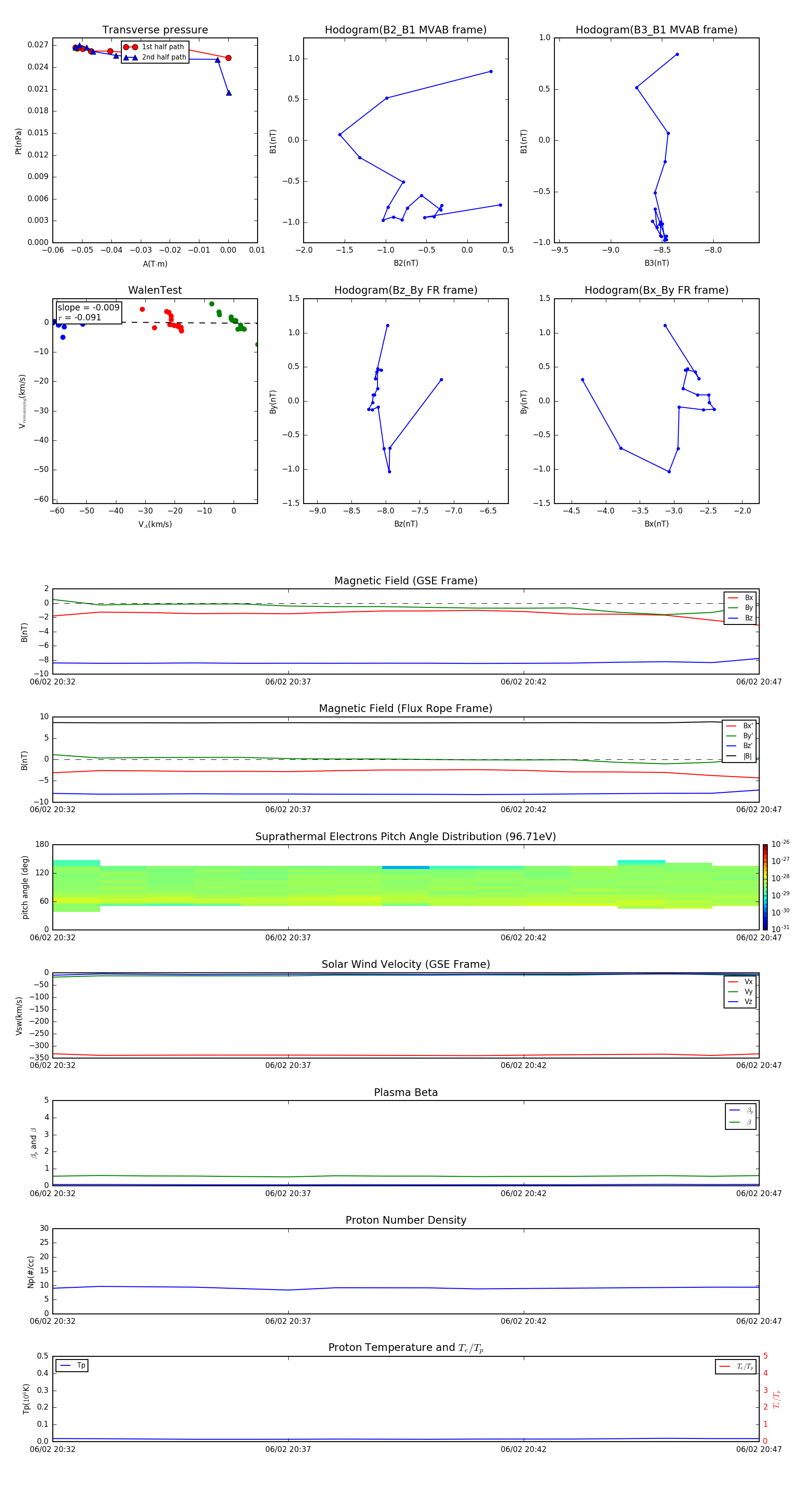Click the 'Magnetic Field (GSE Frame)' title
The height and width of the screenshot is (1489, 812).
point(406,581)
